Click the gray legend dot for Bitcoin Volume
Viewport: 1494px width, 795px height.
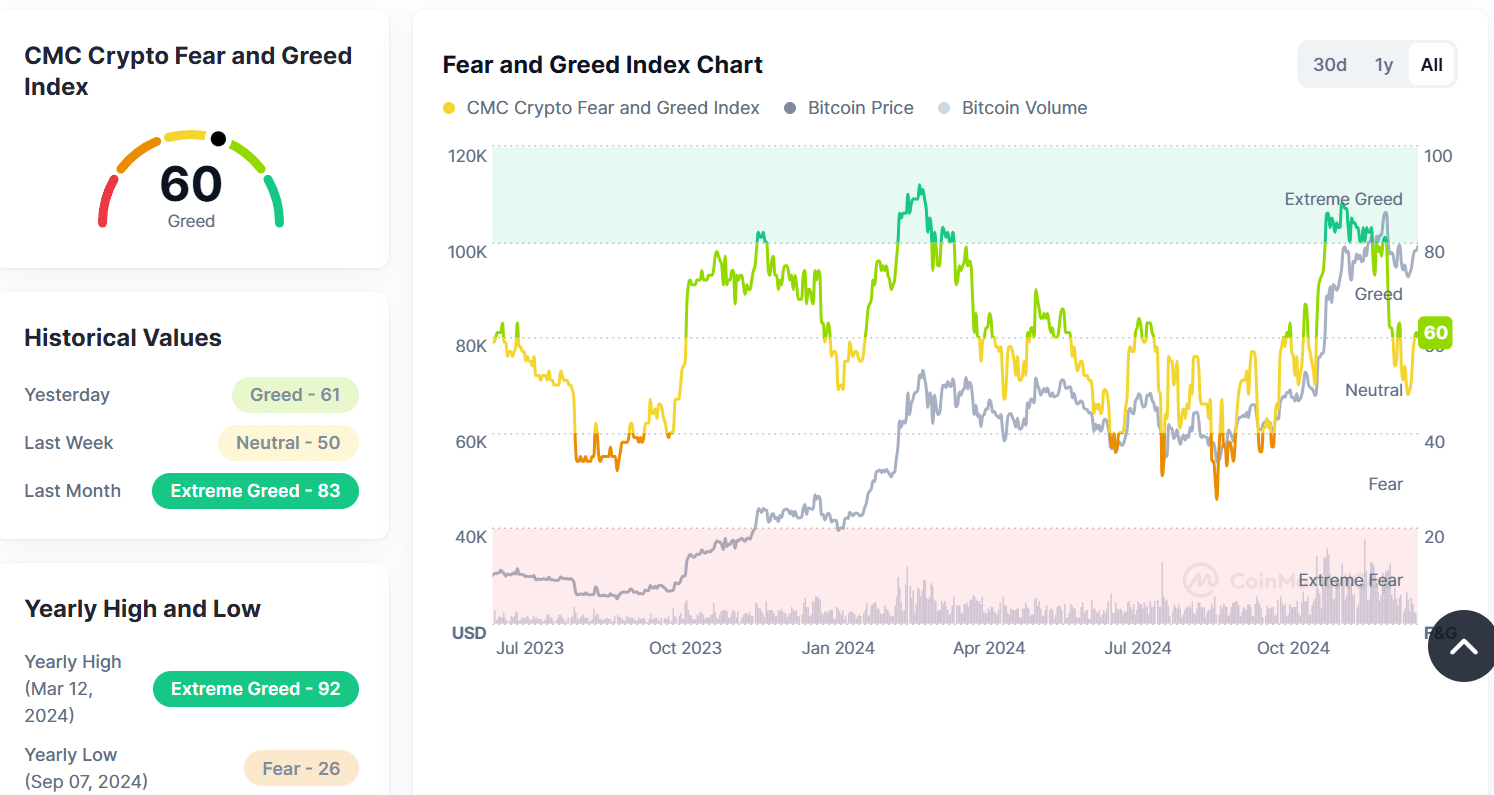click(944, 107)
